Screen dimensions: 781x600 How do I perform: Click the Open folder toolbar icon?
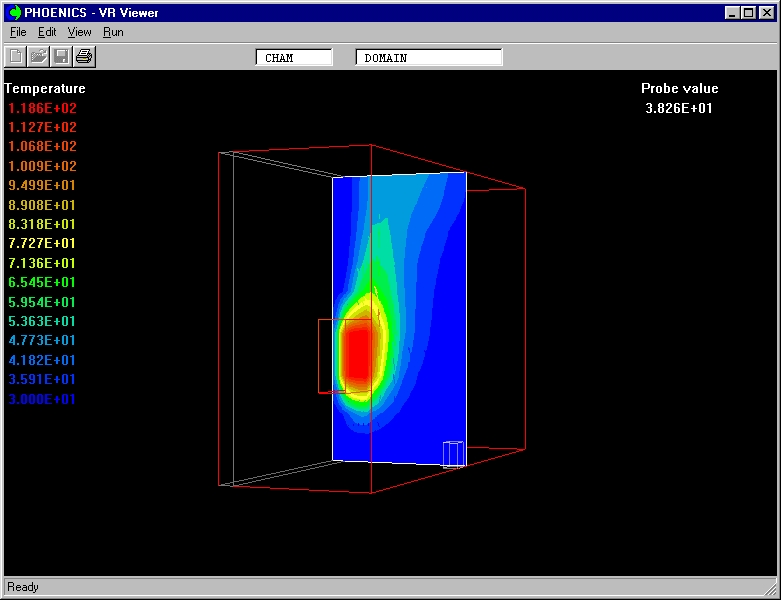click(x=38, y=57)
